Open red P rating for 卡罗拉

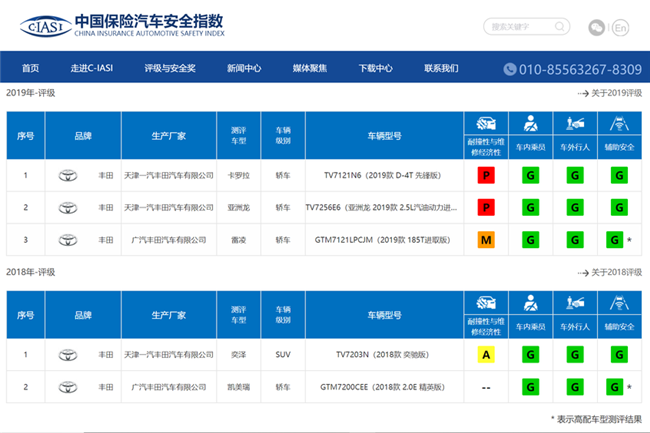[486, 175]
